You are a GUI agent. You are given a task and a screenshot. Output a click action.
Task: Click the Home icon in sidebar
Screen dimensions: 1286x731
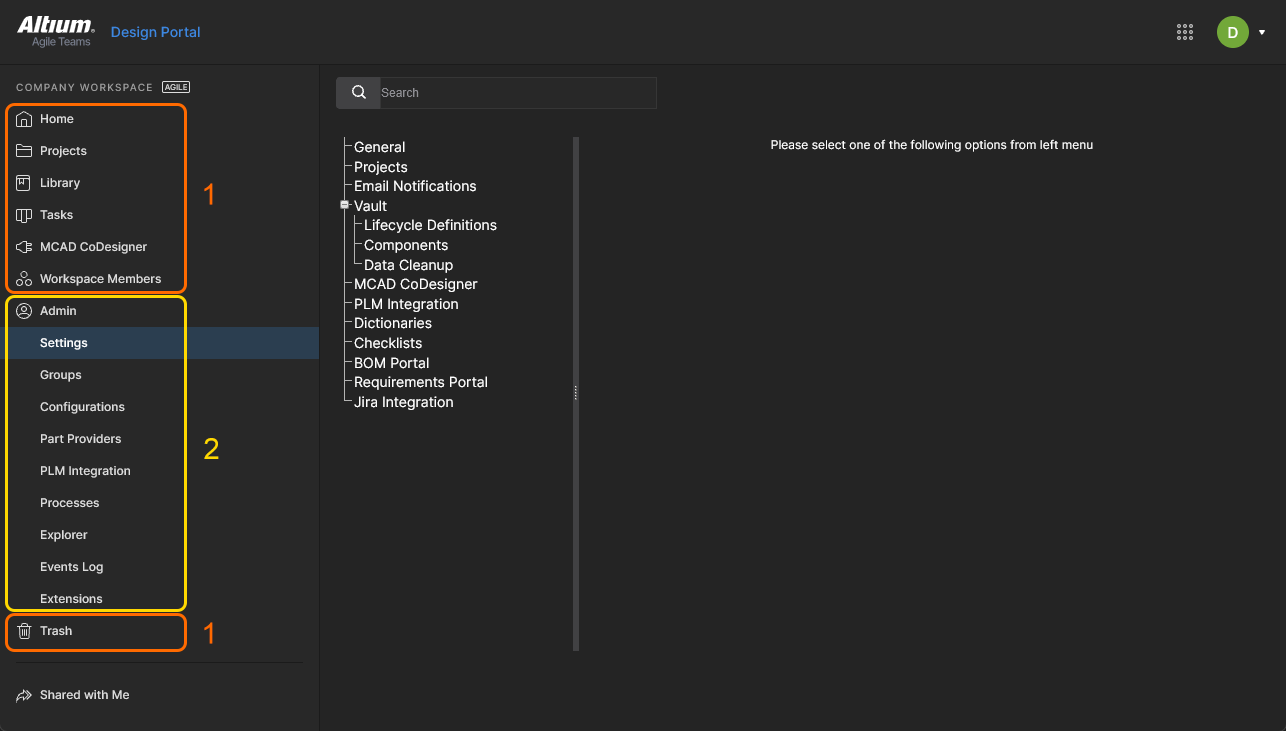coord(25,119)
